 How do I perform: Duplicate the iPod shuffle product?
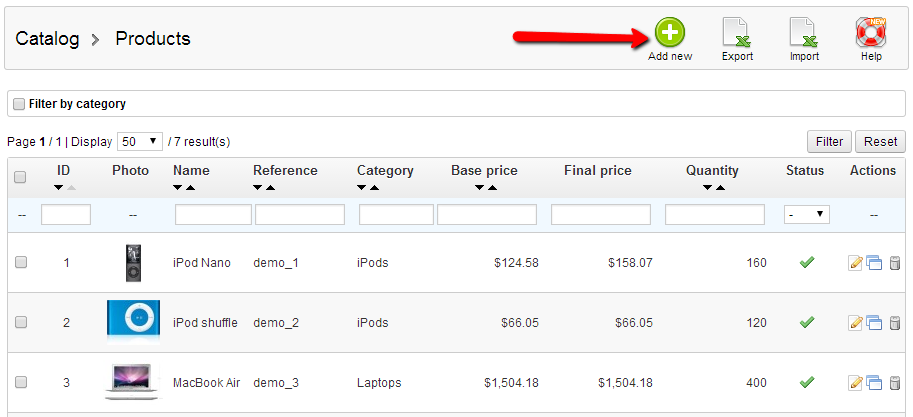pyautogui.click(x=874, y=323)
